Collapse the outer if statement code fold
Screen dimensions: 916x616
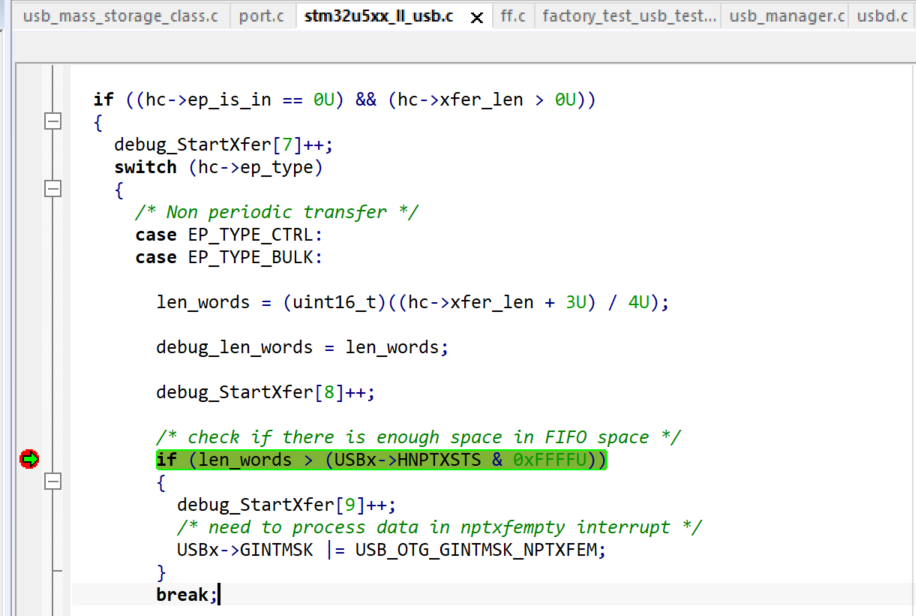click(53, 122)
